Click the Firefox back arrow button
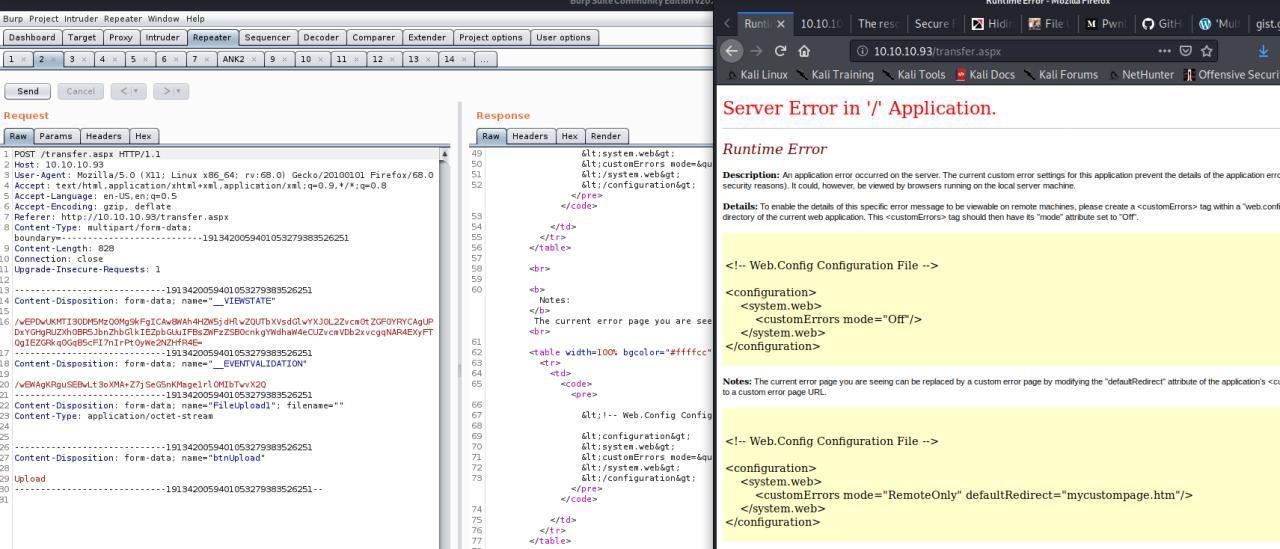Image resolution: width=1280 pixels, height=549 pixels. pos(733,51)
